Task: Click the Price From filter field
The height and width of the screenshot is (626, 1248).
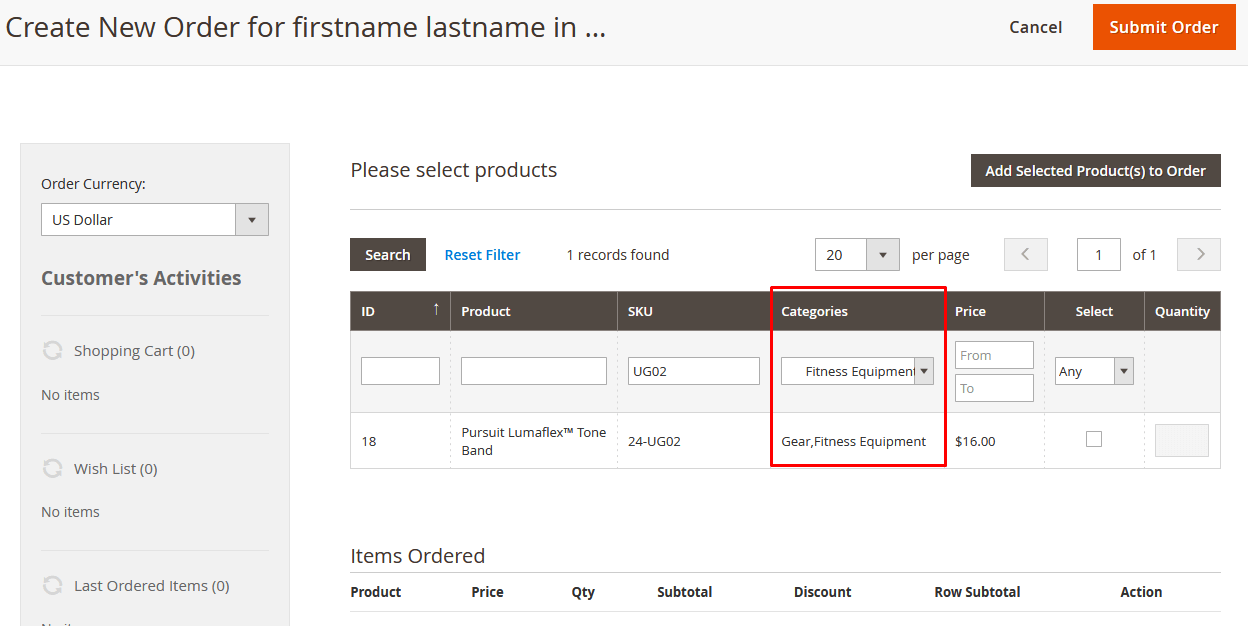Action: pyautogui.click(x=993, y=355)
